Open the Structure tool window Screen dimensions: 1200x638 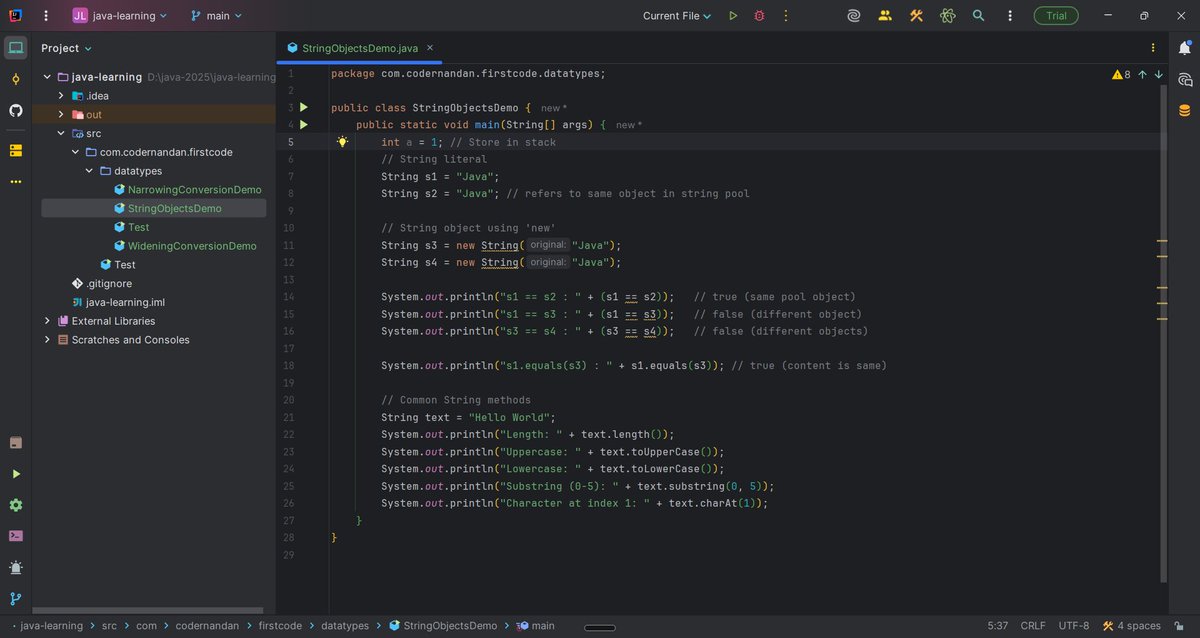click(x=15, y=150)
